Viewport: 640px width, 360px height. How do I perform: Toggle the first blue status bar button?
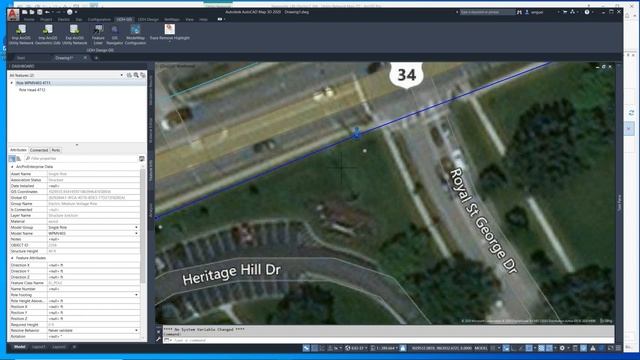click(306, 348)
